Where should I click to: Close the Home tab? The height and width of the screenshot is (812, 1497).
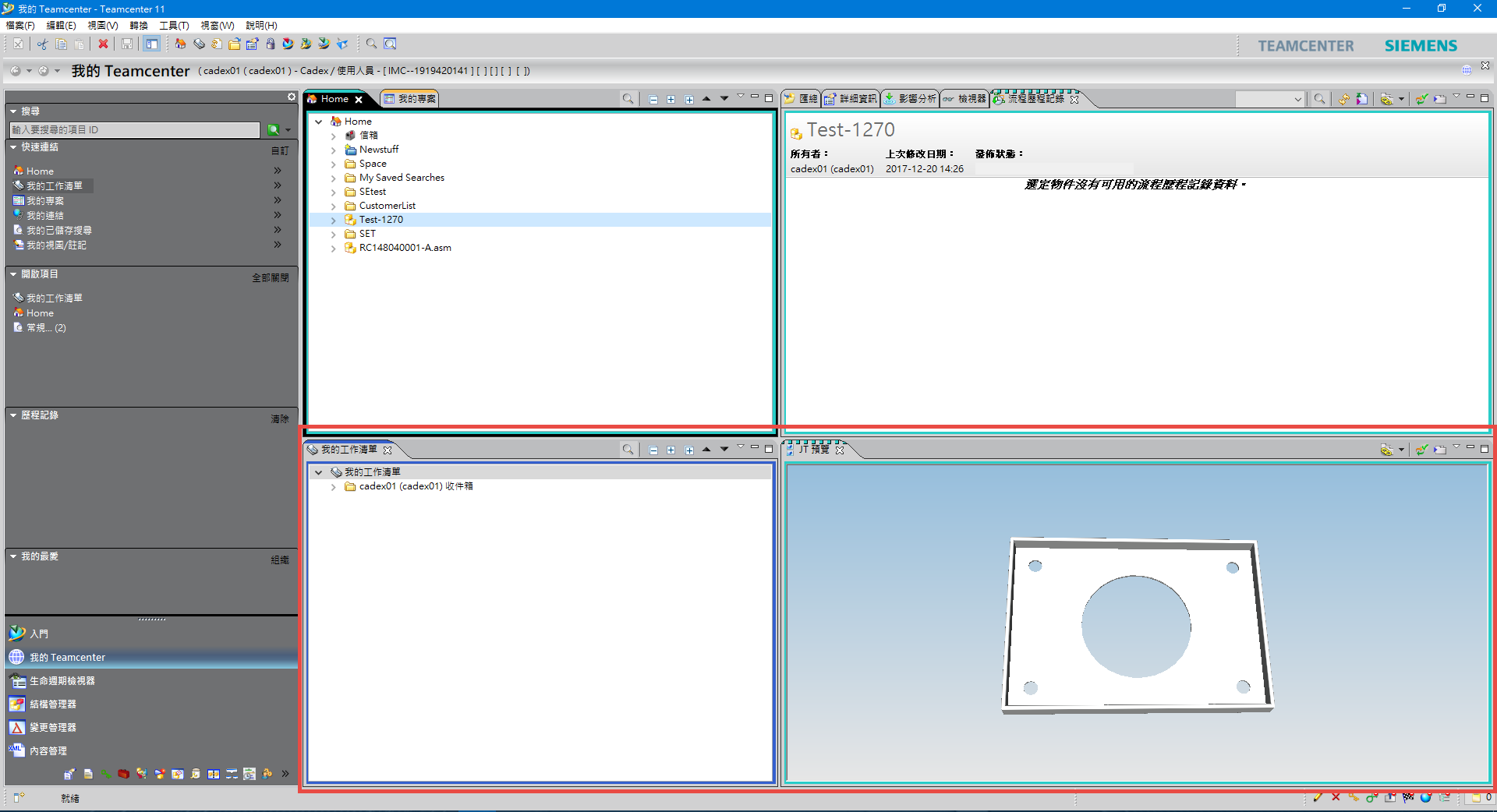(x=359, y=100)
